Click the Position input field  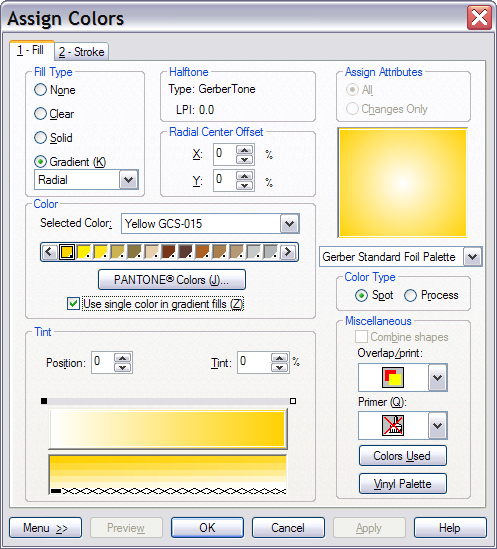pyautogui.click(x=102, y=362)
